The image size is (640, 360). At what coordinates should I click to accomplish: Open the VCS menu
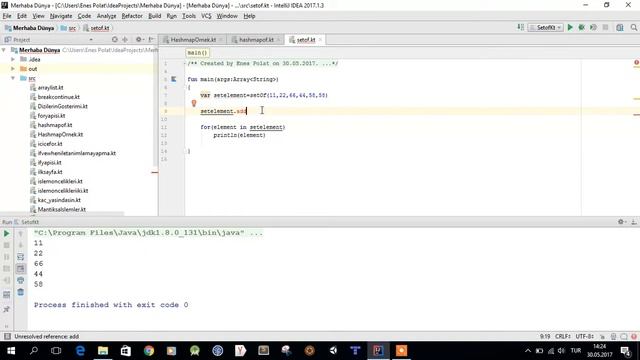206,16
